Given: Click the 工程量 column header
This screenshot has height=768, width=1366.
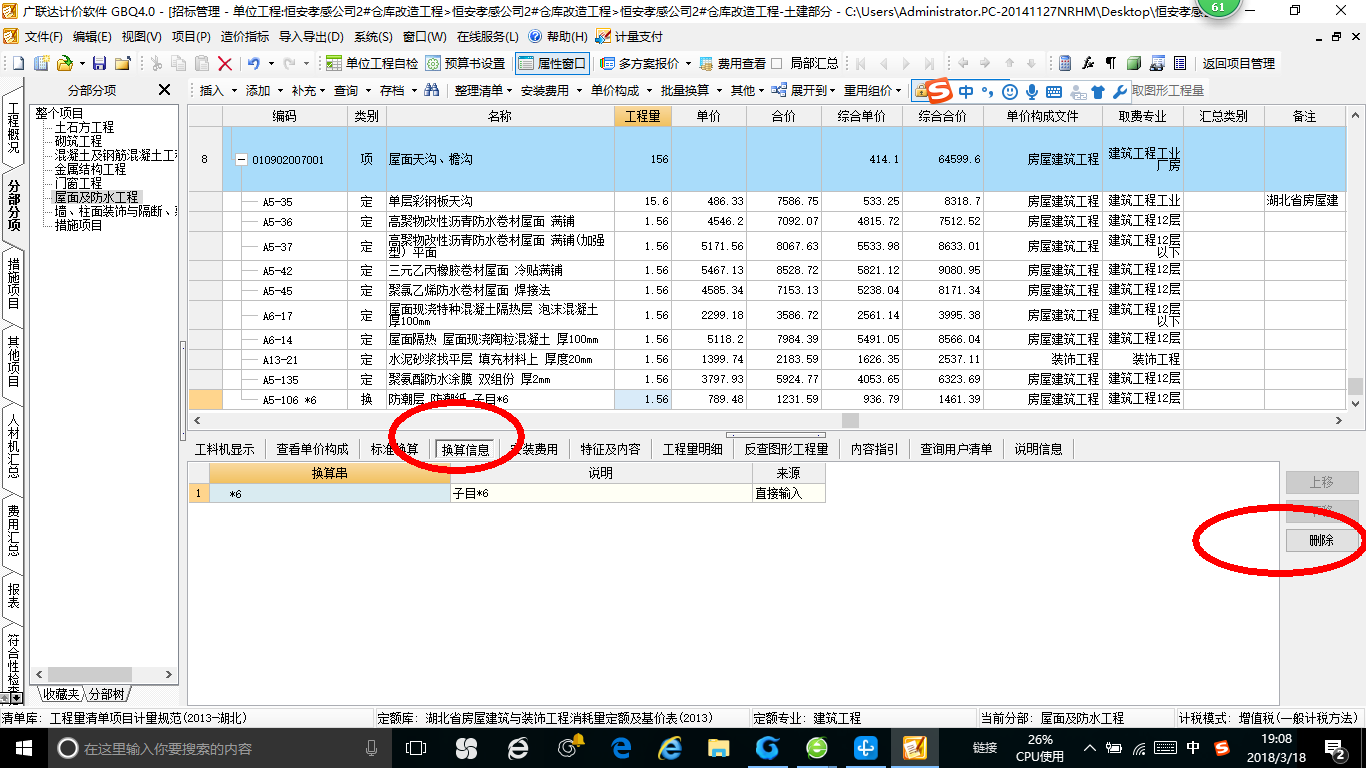Looking at the screenshot, I should click(642, 117).
